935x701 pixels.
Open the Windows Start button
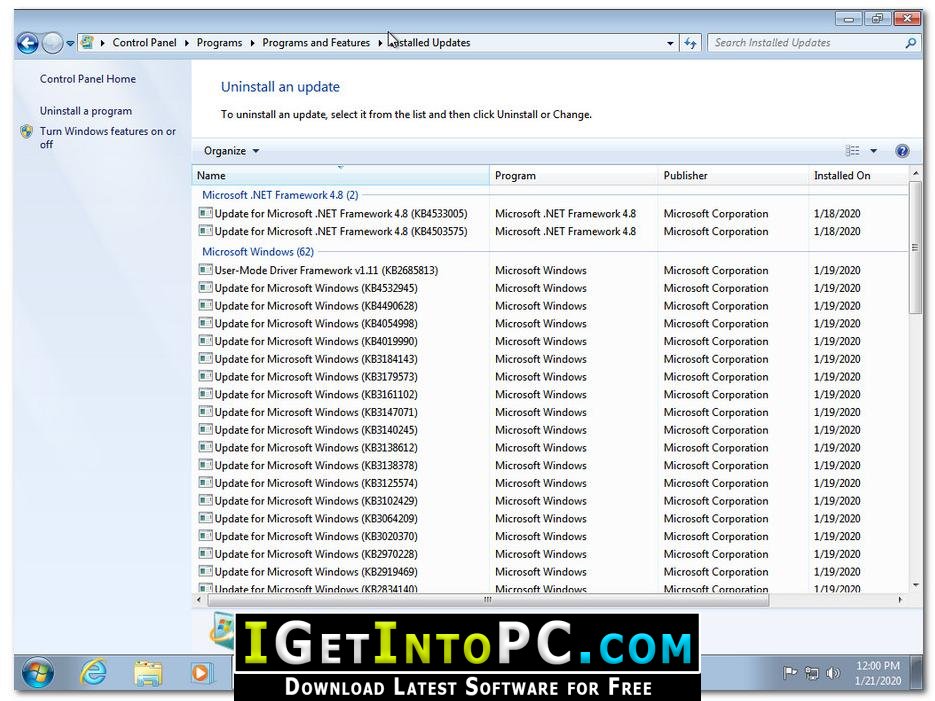click(x=38, y=674)
